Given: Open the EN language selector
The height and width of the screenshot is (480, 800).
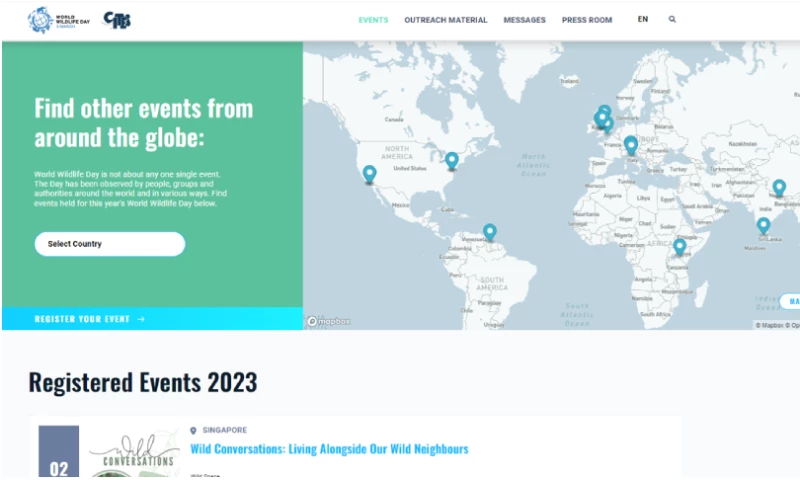Looking at the screenshot, I should (x=642, y=19).
